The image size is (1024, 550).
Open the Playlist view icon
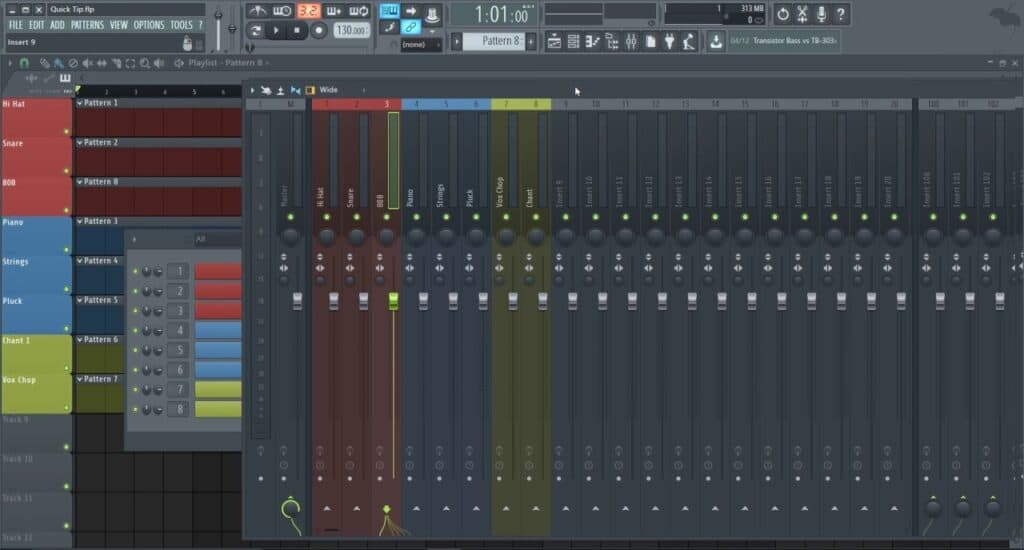point(554,42)
